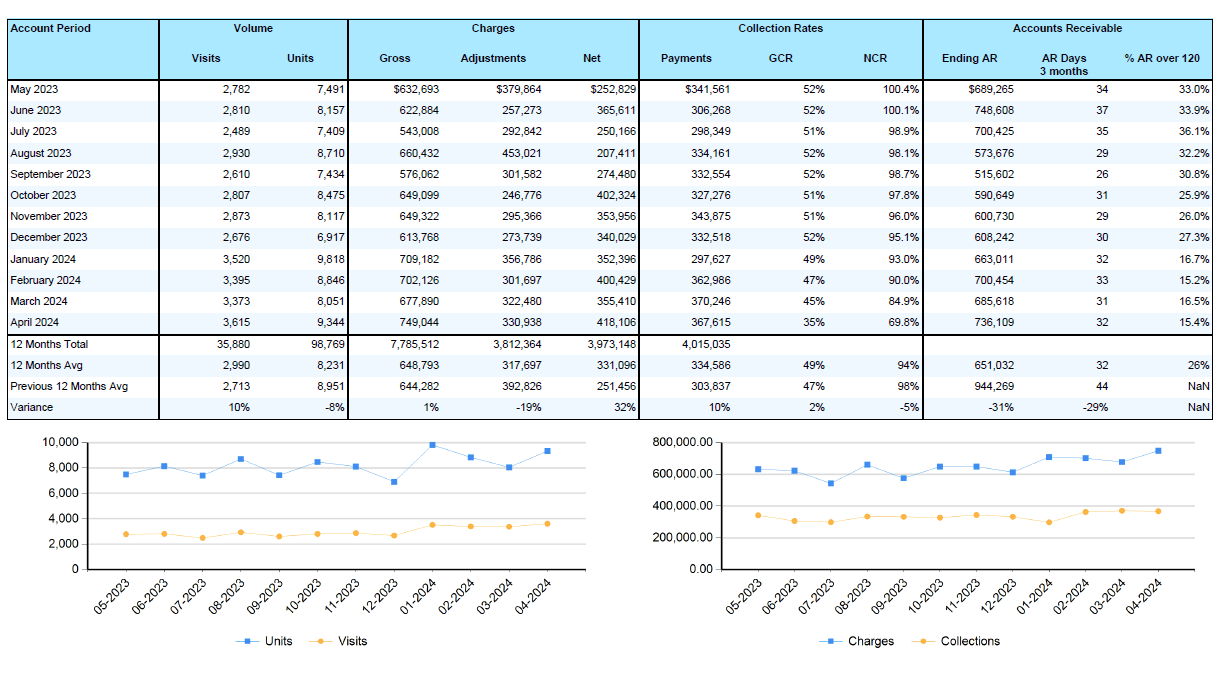Click the Collection Rates group header

click(780, 28)
